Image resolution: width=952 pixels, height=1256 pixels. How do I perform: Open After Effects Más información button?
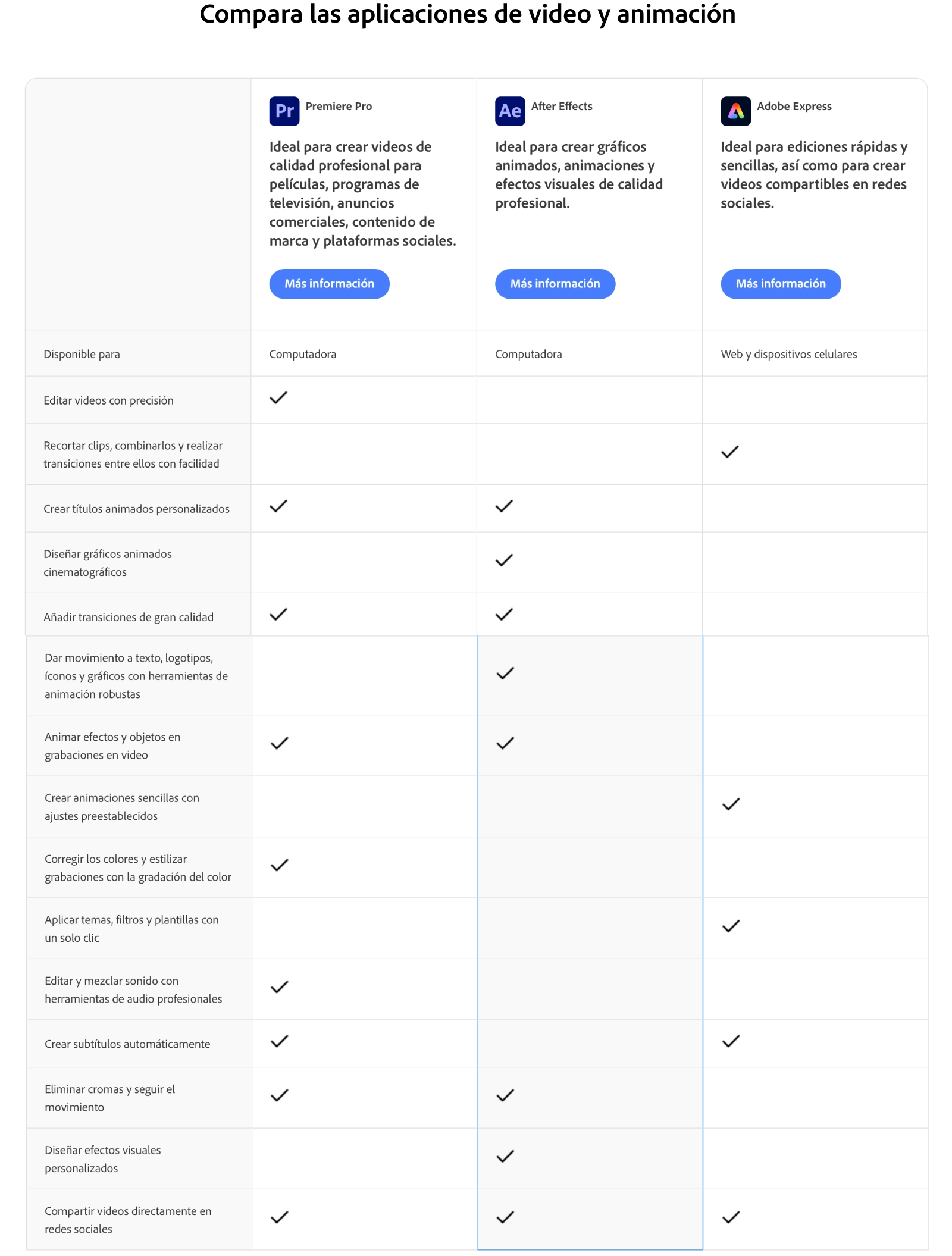coord(555,284)
